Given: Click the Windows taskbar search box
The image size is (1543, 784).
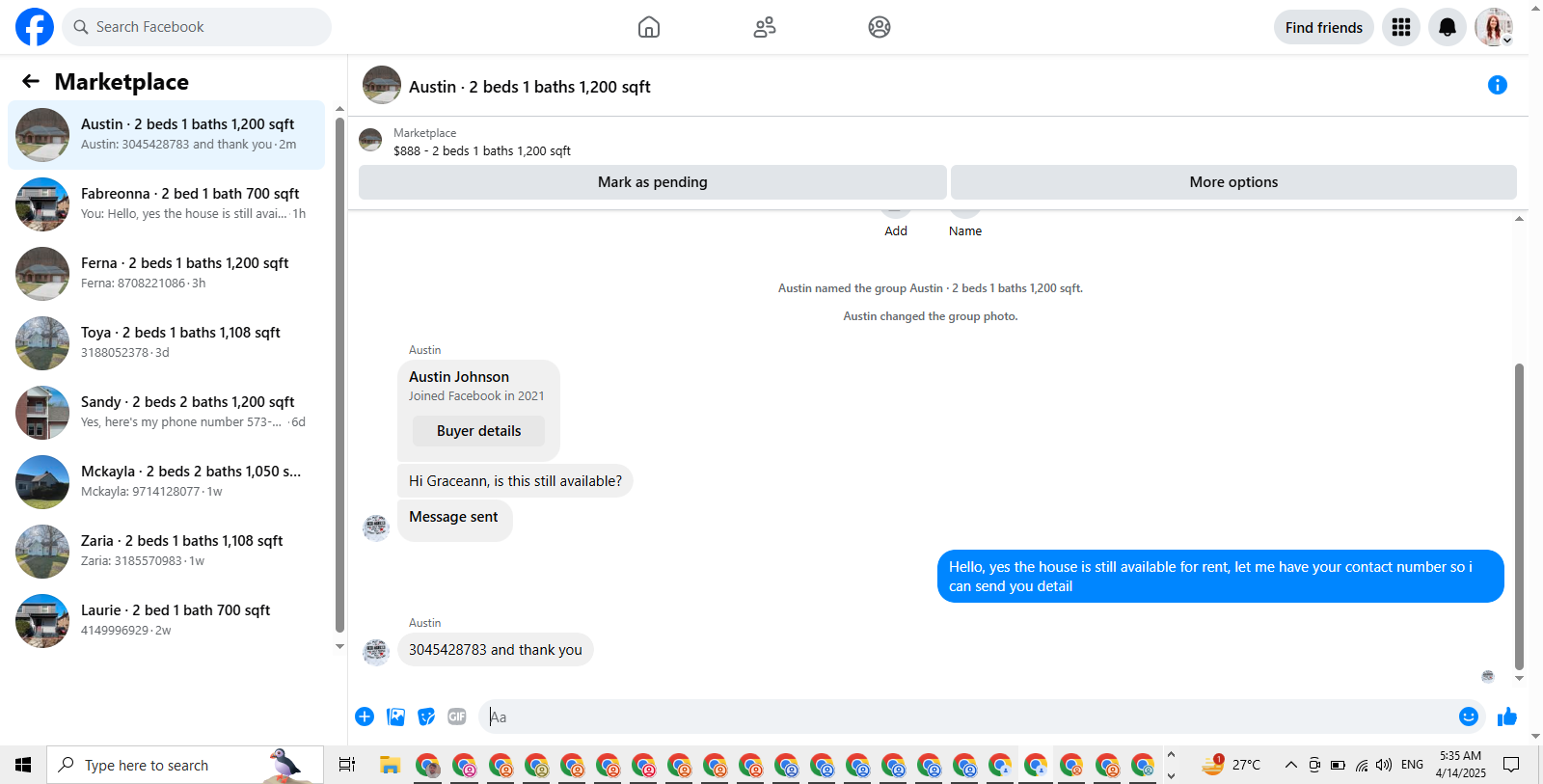Looking at the screenshot, I should point(185,765).
